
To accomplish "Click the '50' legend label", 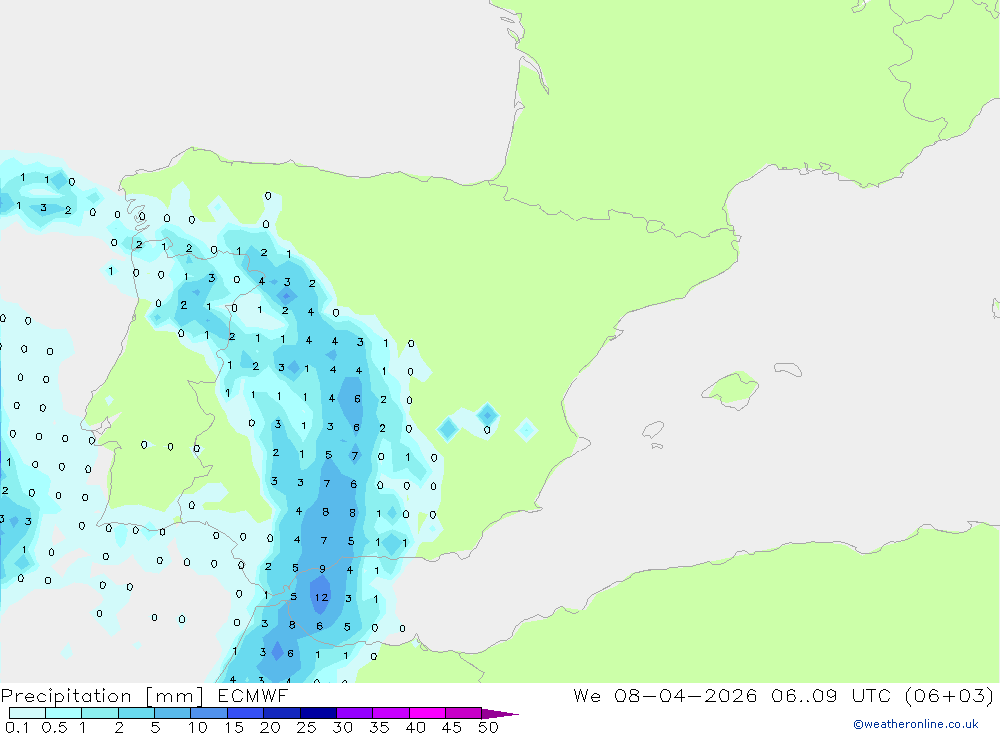I will (488, 727).
